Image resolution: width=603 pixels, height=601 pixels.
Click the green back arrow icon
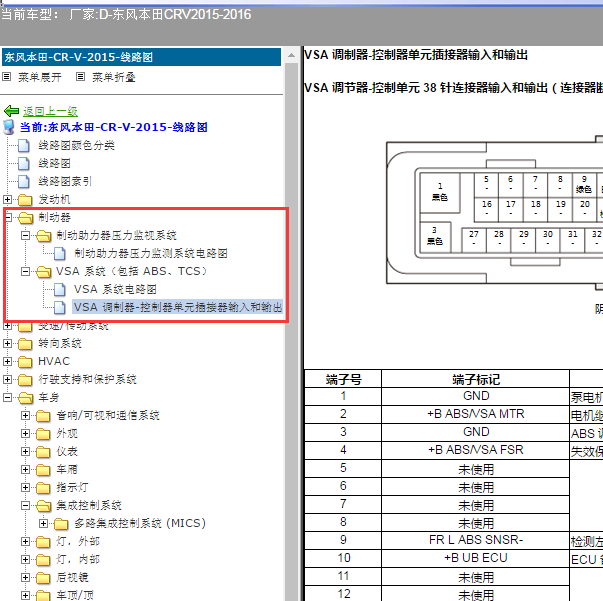tap(11, 111)
